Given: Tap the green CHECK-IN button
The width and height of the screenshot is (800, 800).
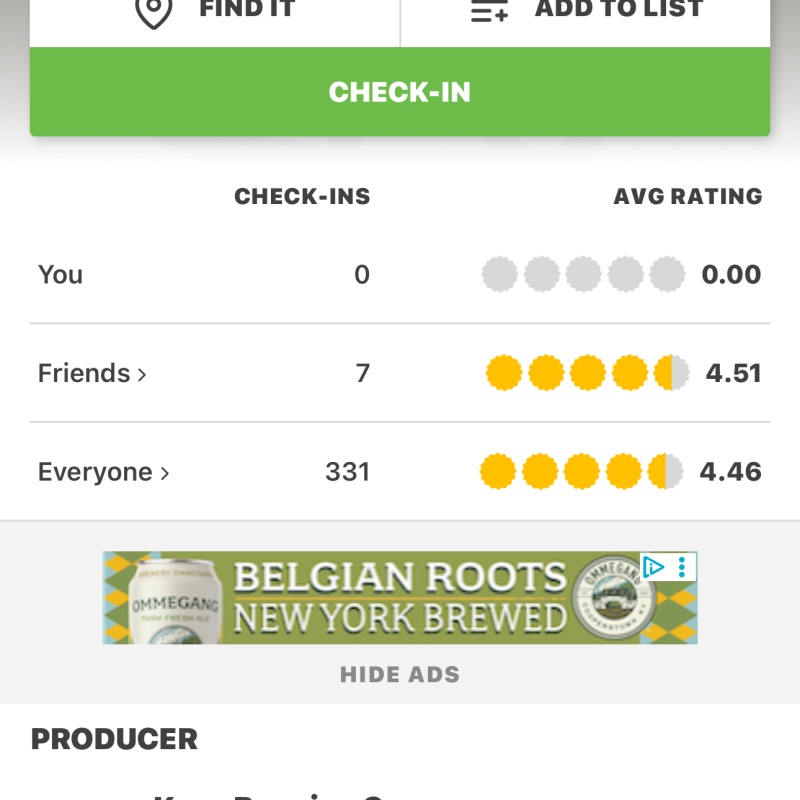Looking at the screenshot, I should (x=400, y=92).
